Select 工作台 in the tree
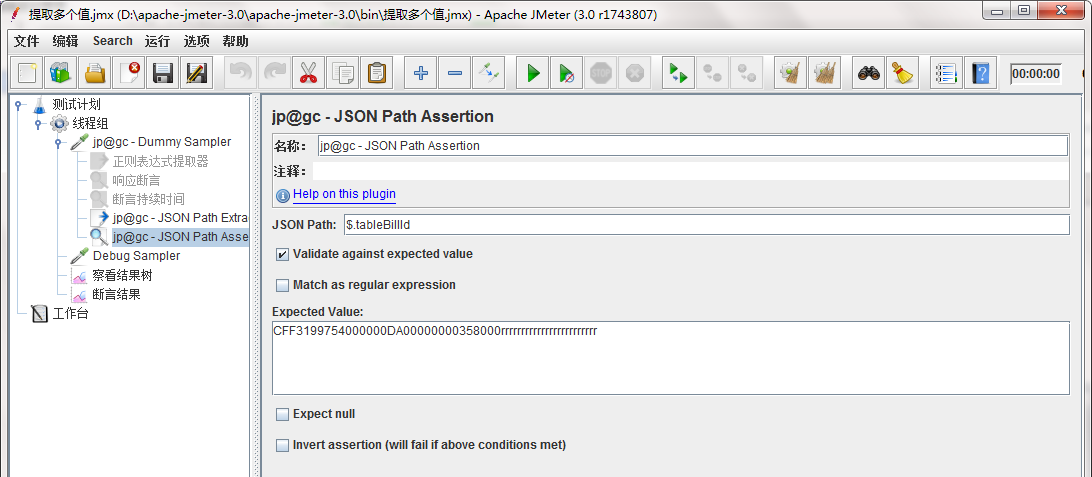Image resolution: width=1092 pixels, height=477 pixels. pos(70,313)
